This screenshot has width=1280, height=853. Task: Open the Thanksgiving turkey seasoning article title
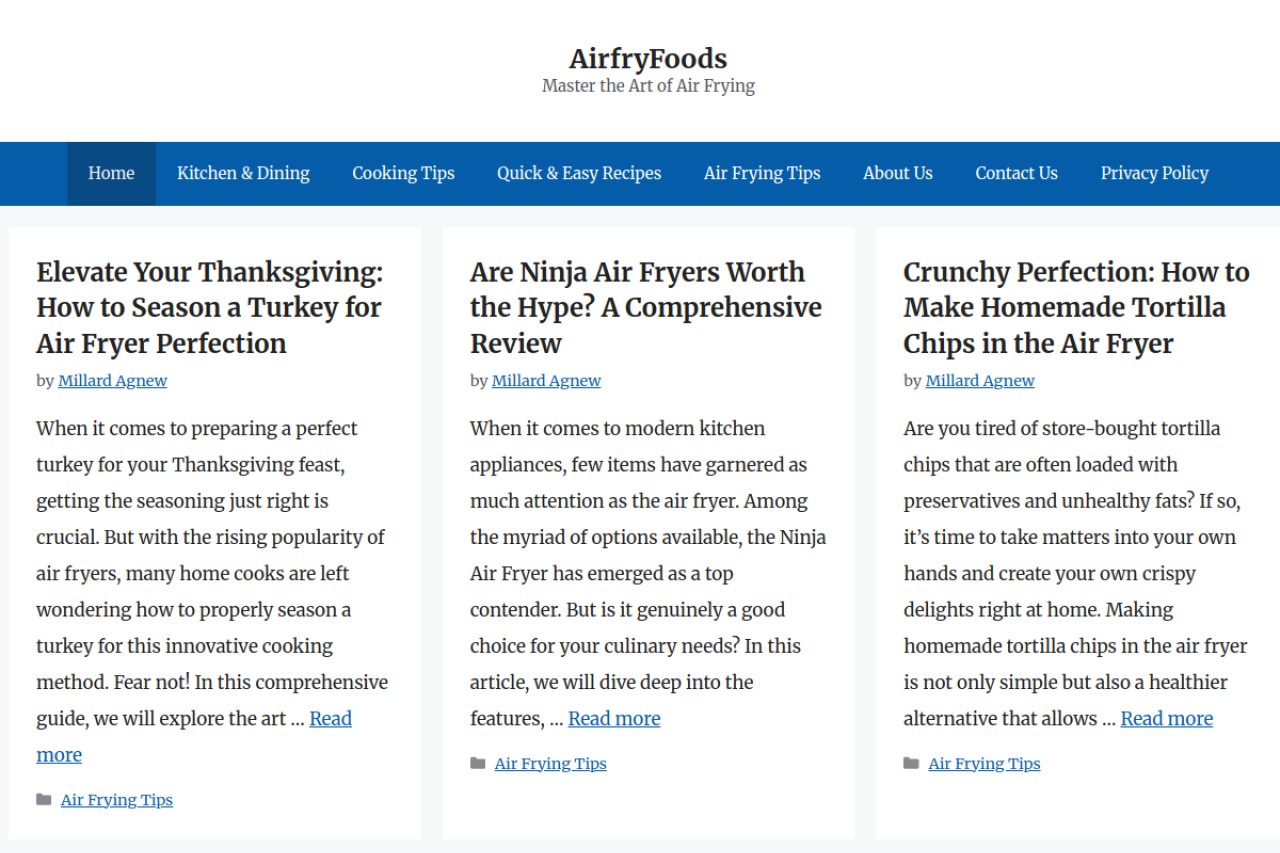[209, 307]
